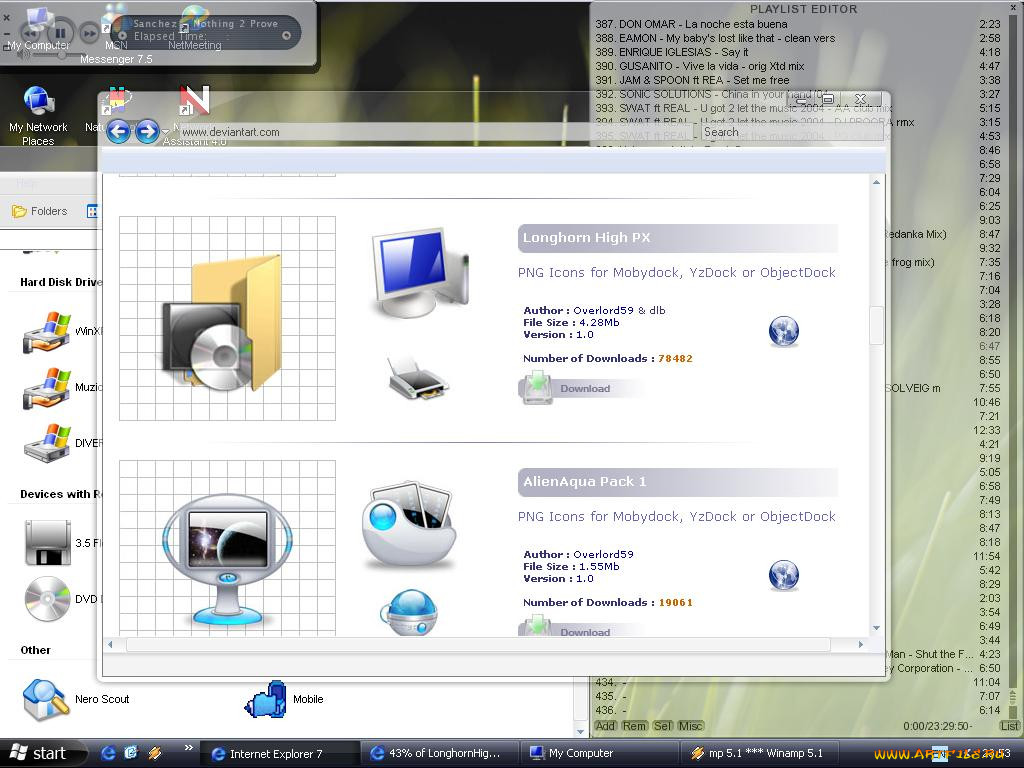
Task: Skip to previous track in Winamp player
Action: (29, 32)
